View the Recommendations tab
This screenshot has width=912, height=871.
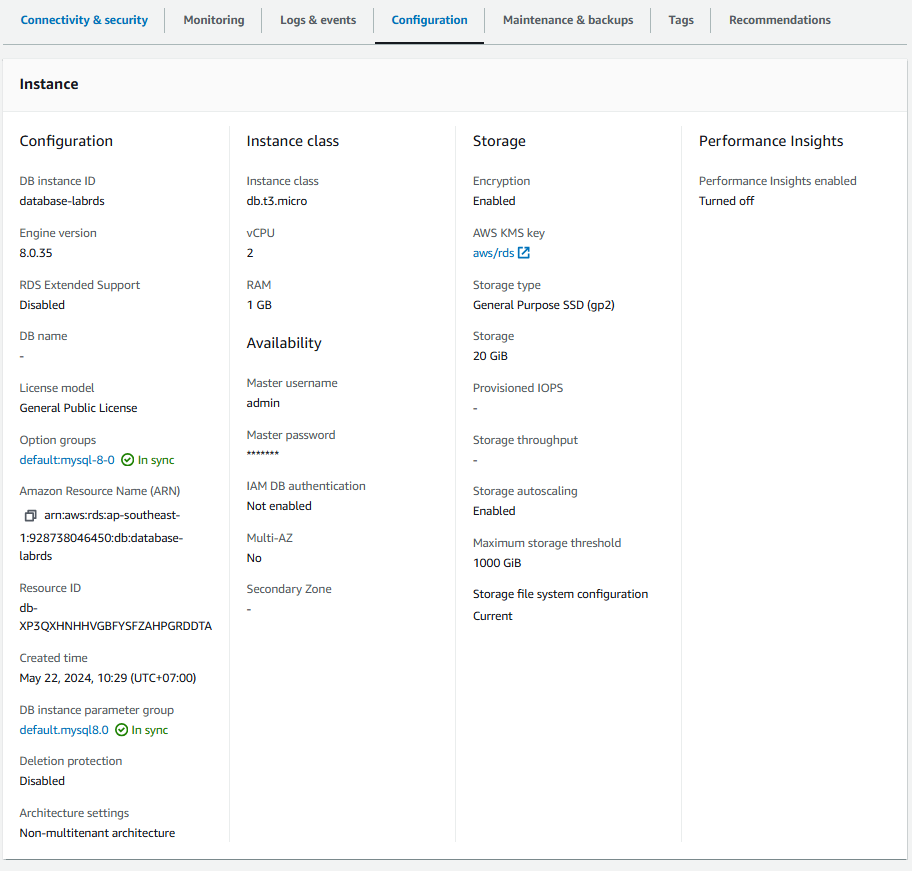[780, 20]
